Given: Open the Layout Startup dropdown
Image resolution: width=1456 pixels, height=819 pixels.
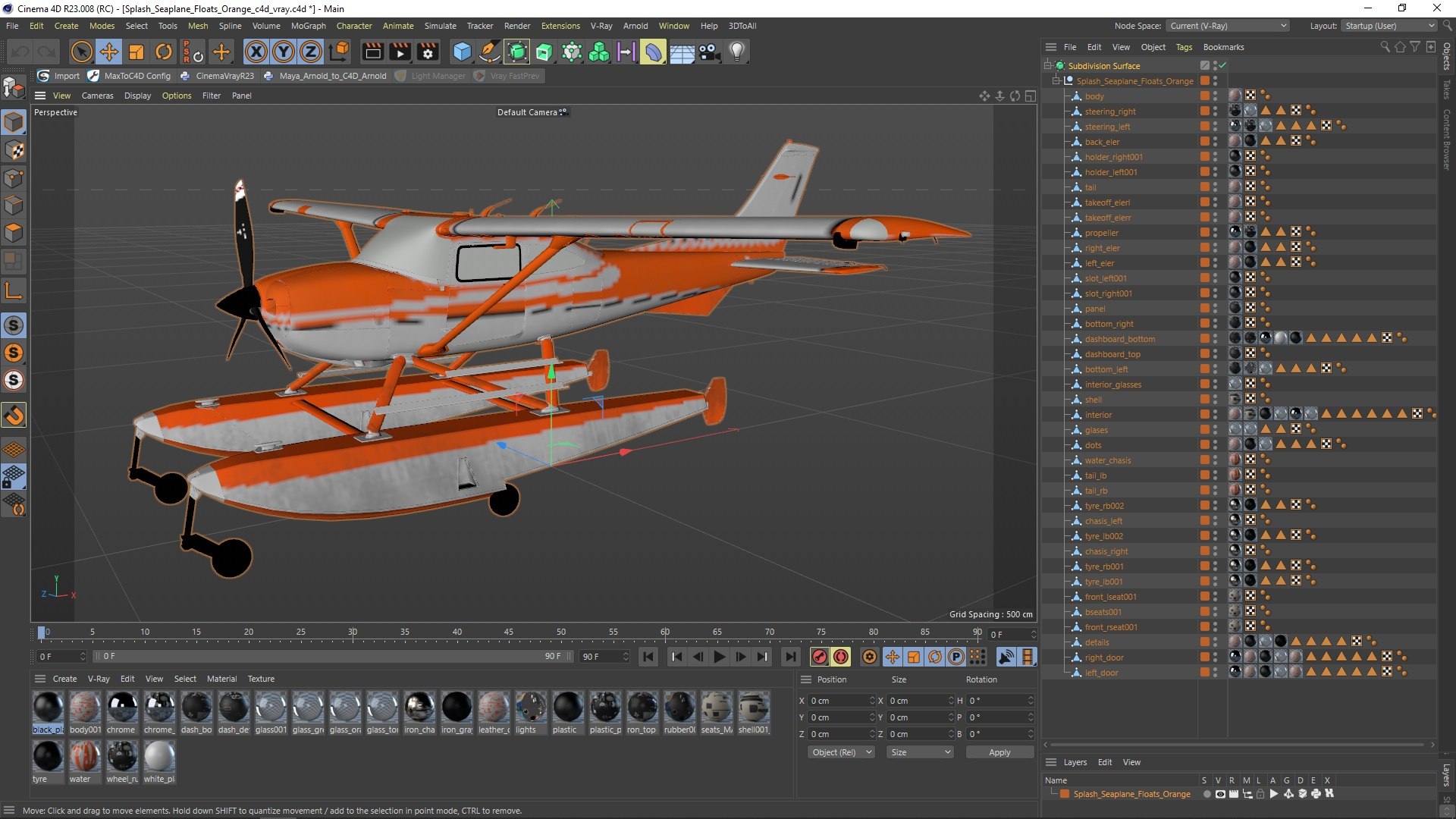Looking at the screenshot, I should tap(1388, 26).
